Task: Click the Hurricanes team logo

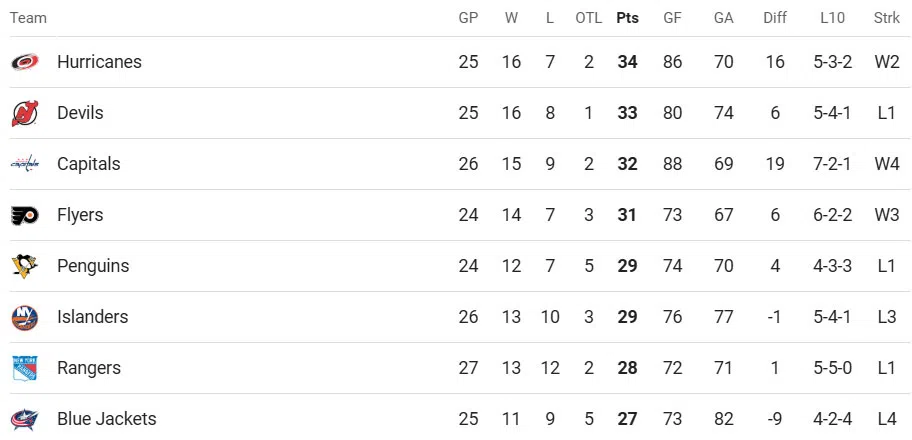Action: (25, 62)
